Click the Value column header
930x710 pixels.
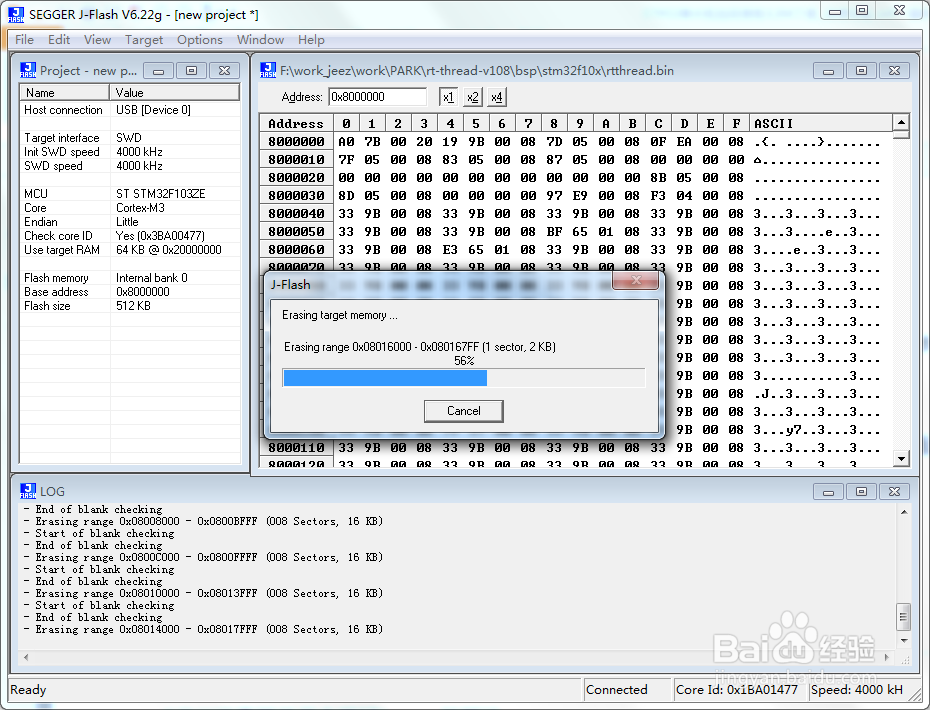click(x=175, y=93)
